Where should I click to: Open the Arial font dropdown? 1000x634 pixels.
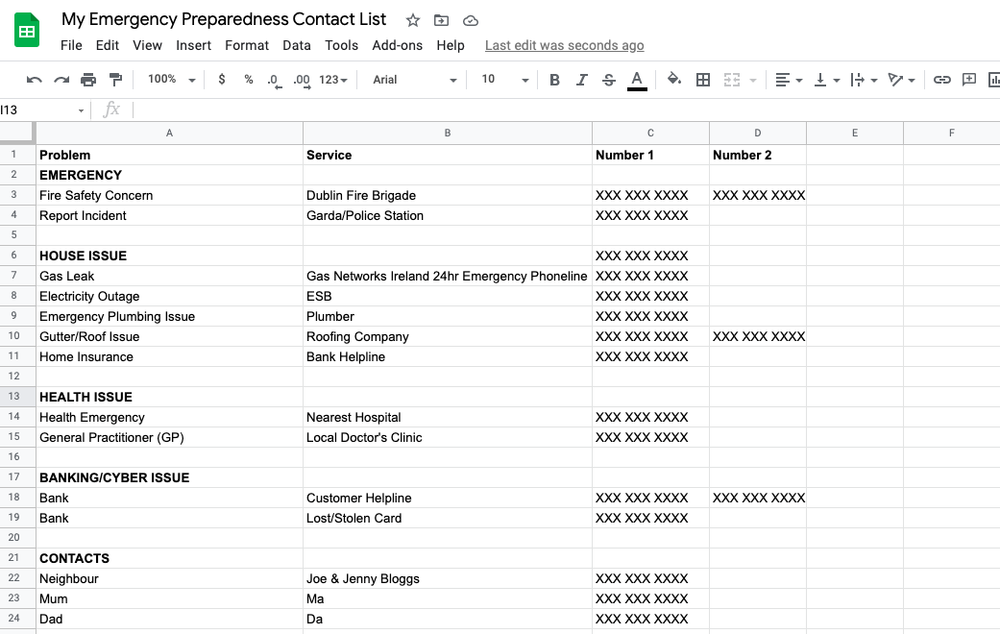pos(415,80)
